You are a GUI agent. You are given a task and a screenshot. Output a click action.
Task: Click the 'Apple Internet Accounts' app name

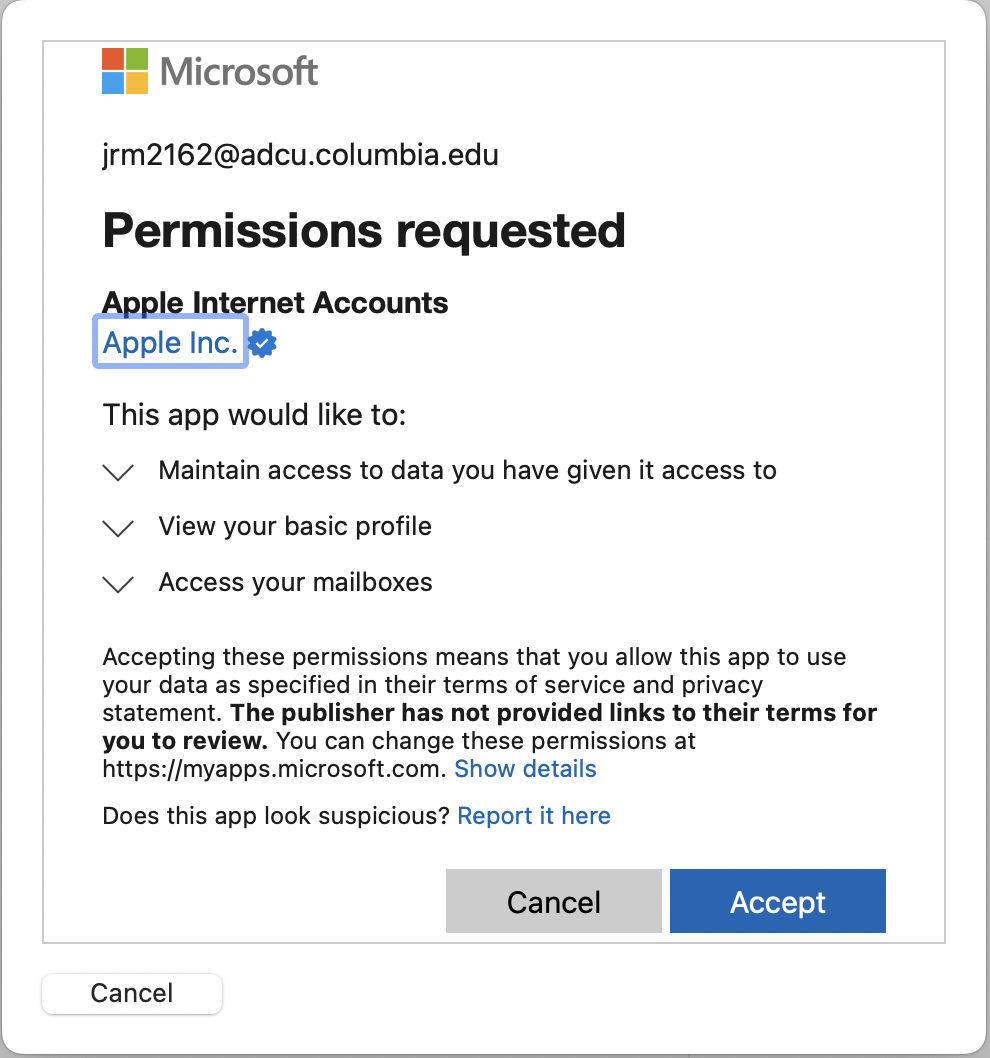(x=275, y=302)
